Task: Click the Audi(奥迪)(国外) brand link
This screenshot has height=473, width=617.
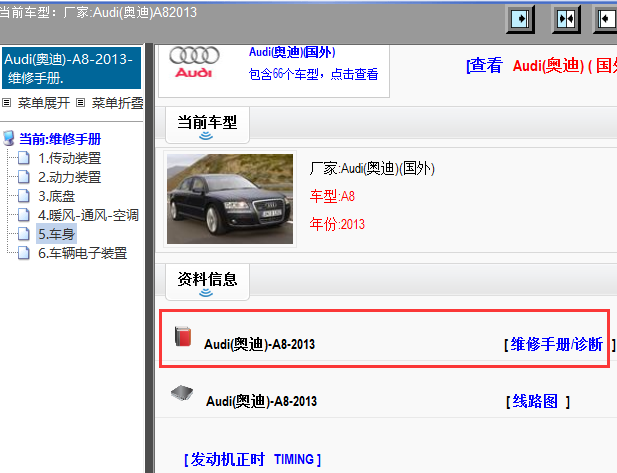Action: click(292, 52)
